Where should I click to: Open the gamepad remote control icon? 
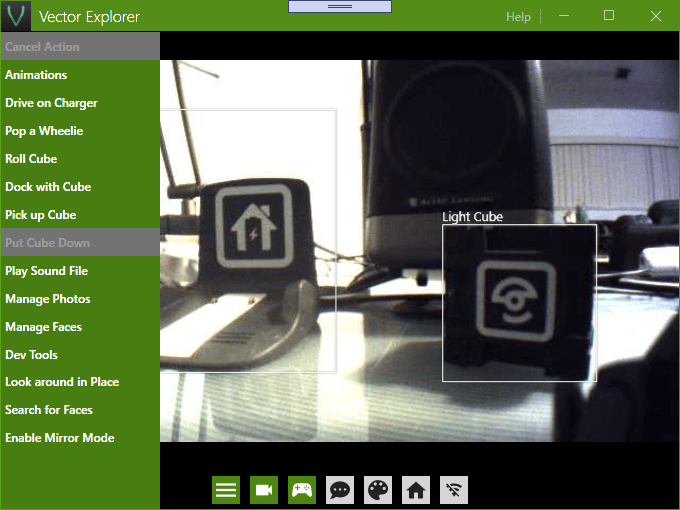[302, 490]
